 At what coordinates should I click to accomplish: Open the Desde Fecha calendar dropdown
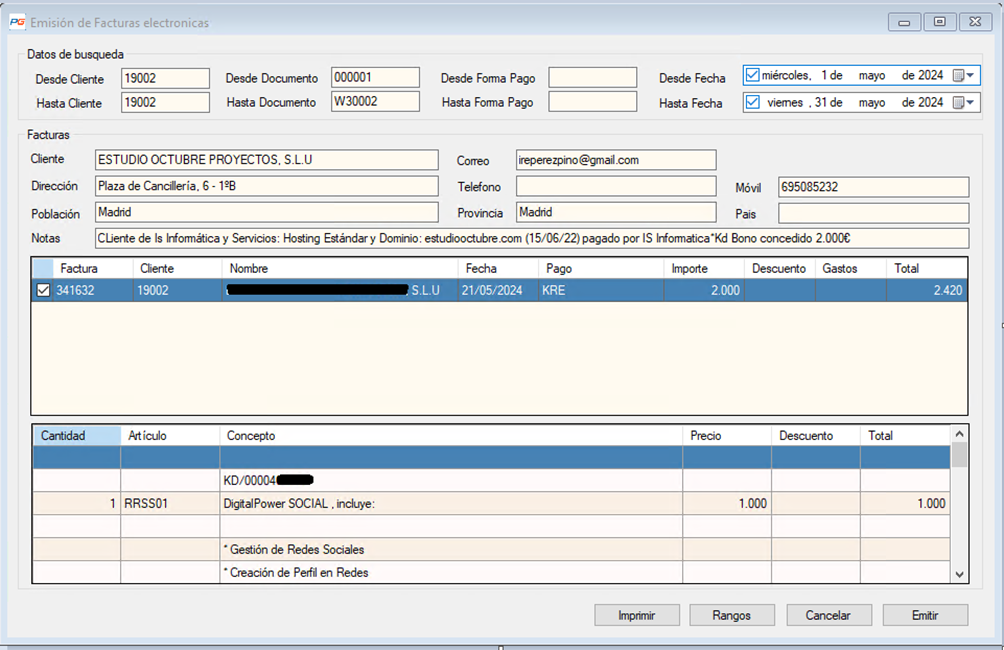coord(964,76)
